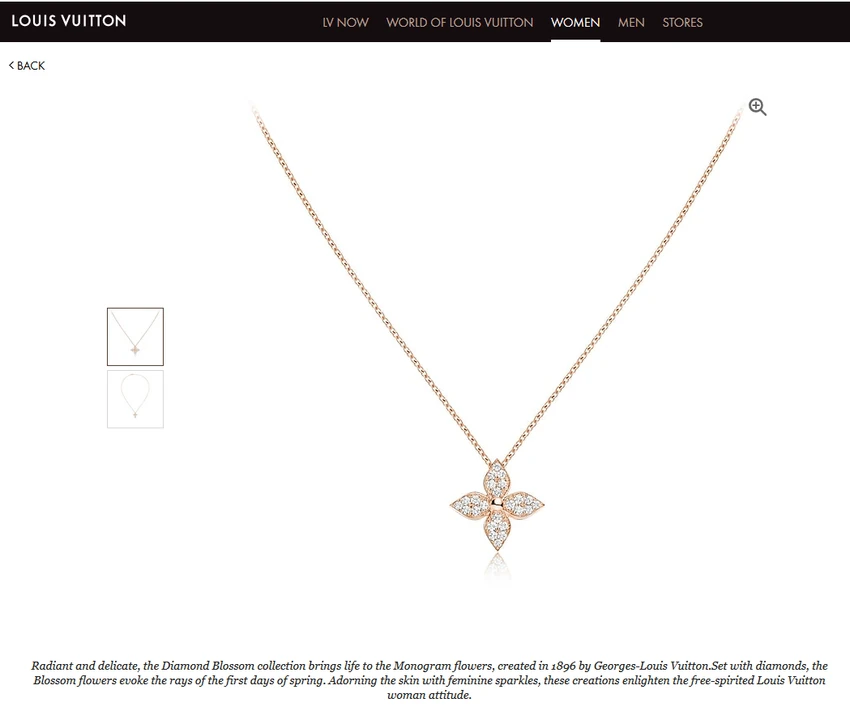Click the Diamond Blossom description paragraph
This screenshot has width=850, height=728.
[429, 680]
